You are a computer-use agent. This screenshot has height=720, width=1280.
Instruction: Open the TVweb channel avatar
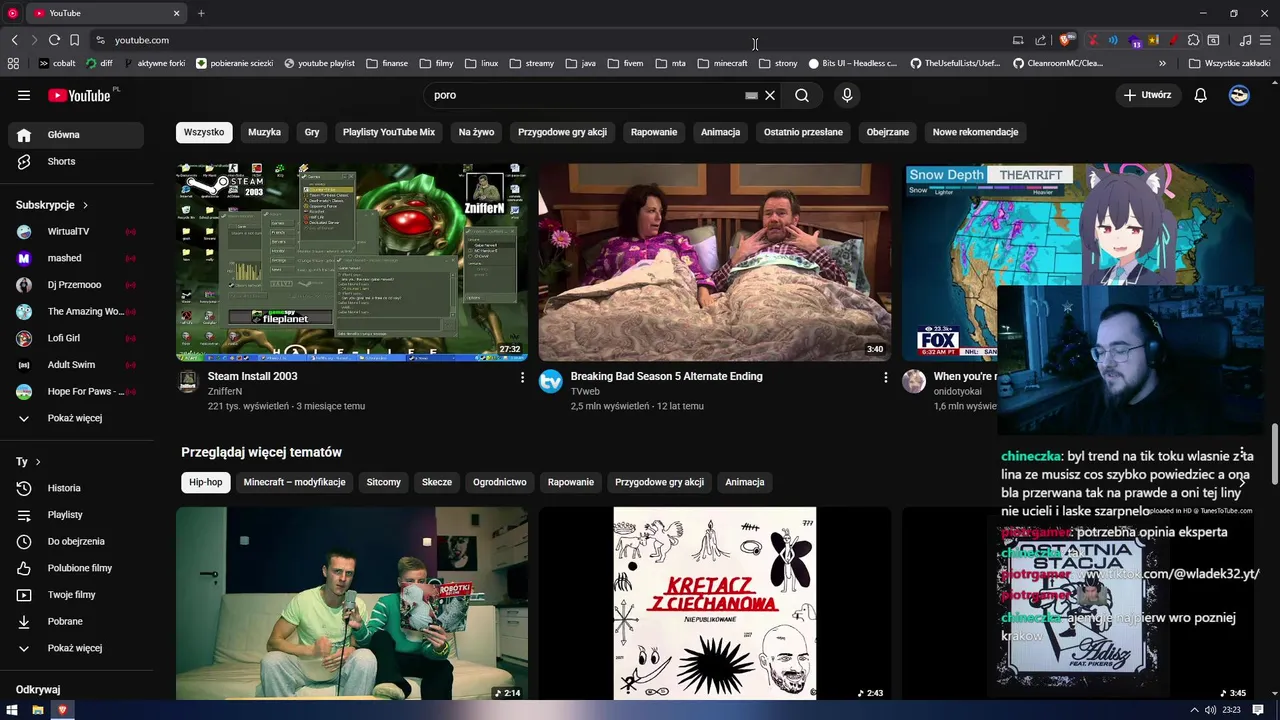tap(551, 381)
